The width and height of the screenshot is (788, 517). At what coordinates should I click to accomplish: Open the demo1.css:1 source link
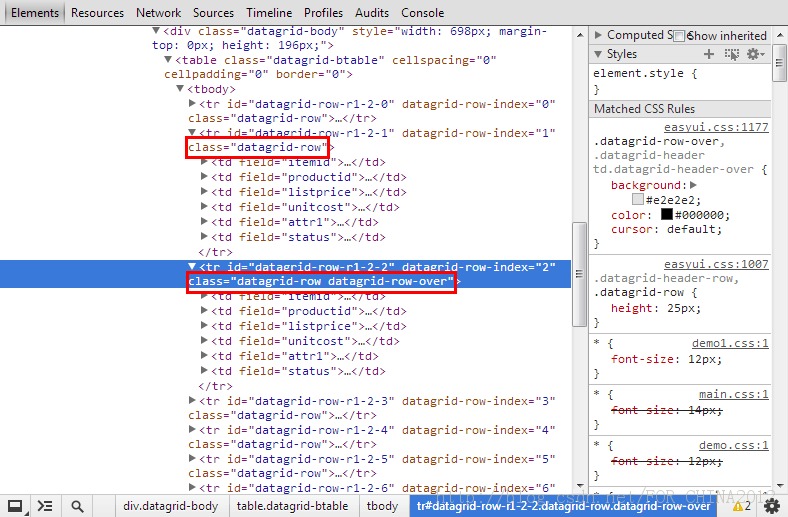point(730,343)
